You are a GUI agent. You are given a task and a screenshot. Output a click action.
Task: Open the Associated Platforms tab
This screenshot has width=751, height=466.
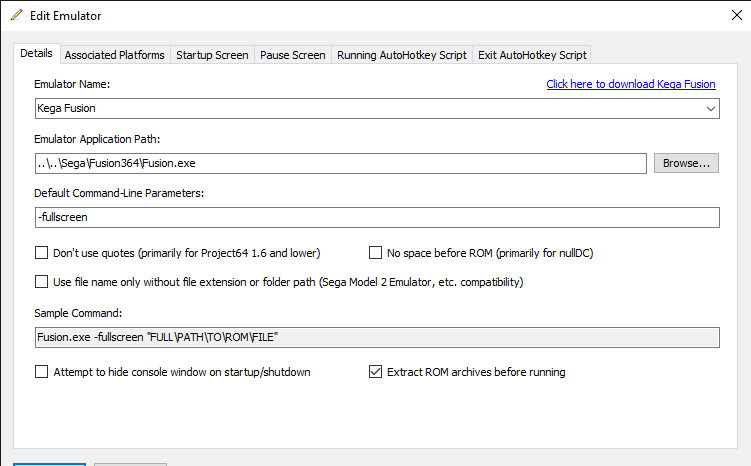(114, 55)
